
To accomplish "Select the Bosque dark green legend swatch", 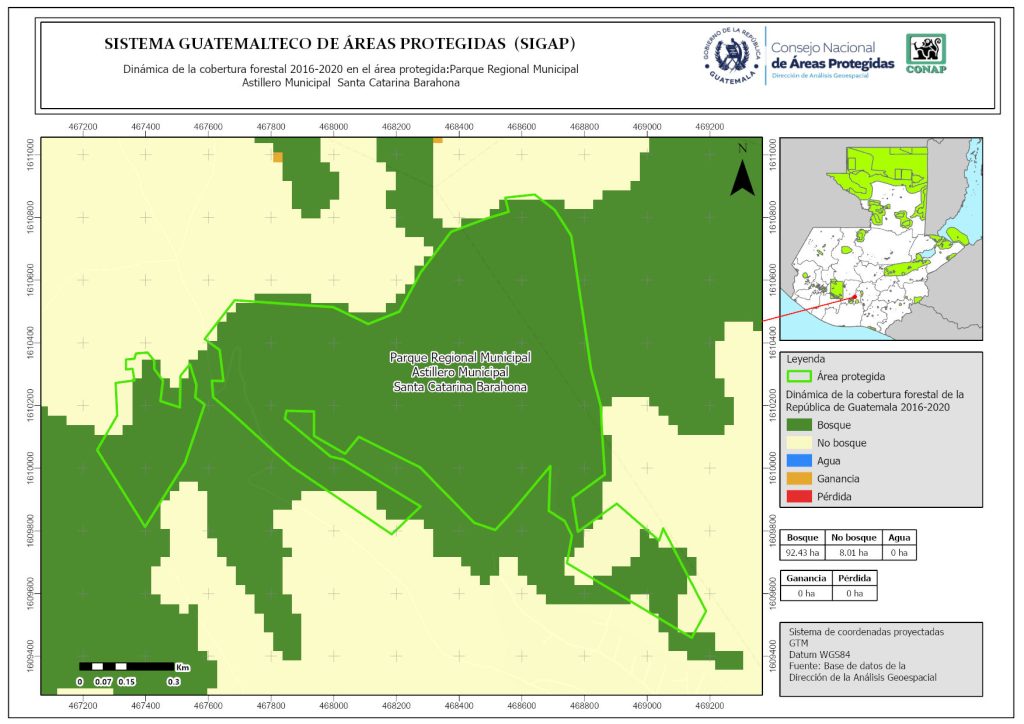I will point(799,426).
